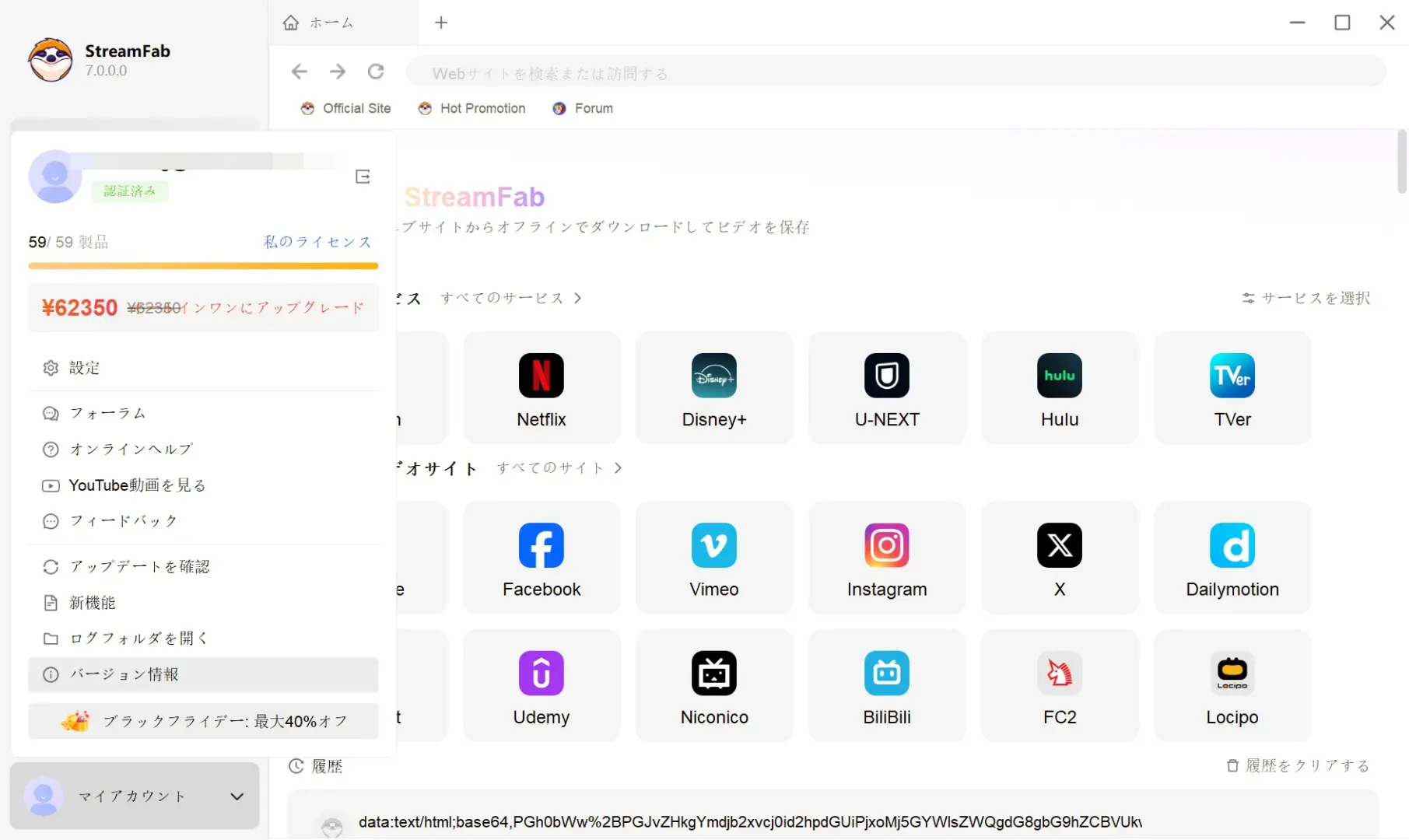Open the TVer service tile
This screenshot has width=1409, height=840.
(1232, 388)
